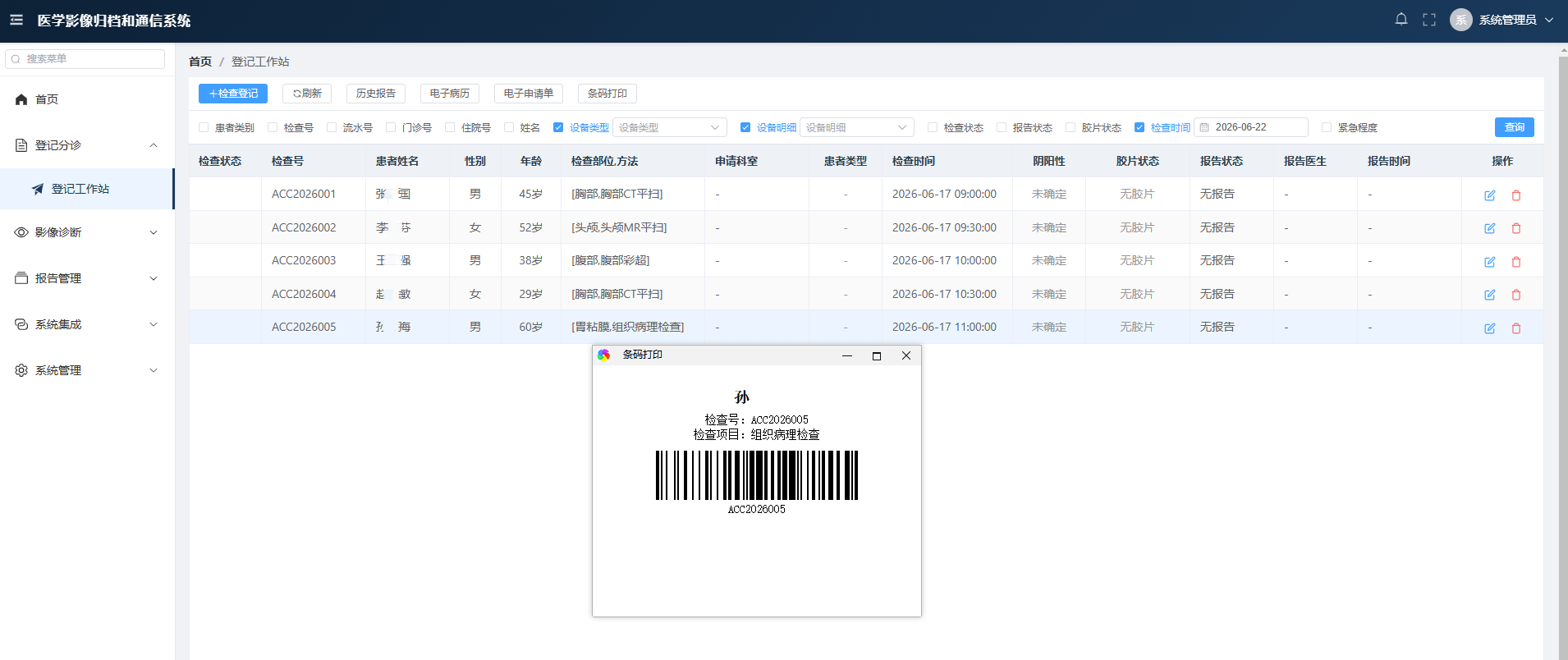
Task: Enable the 流水号 filter checkbox
Action: 332,127
